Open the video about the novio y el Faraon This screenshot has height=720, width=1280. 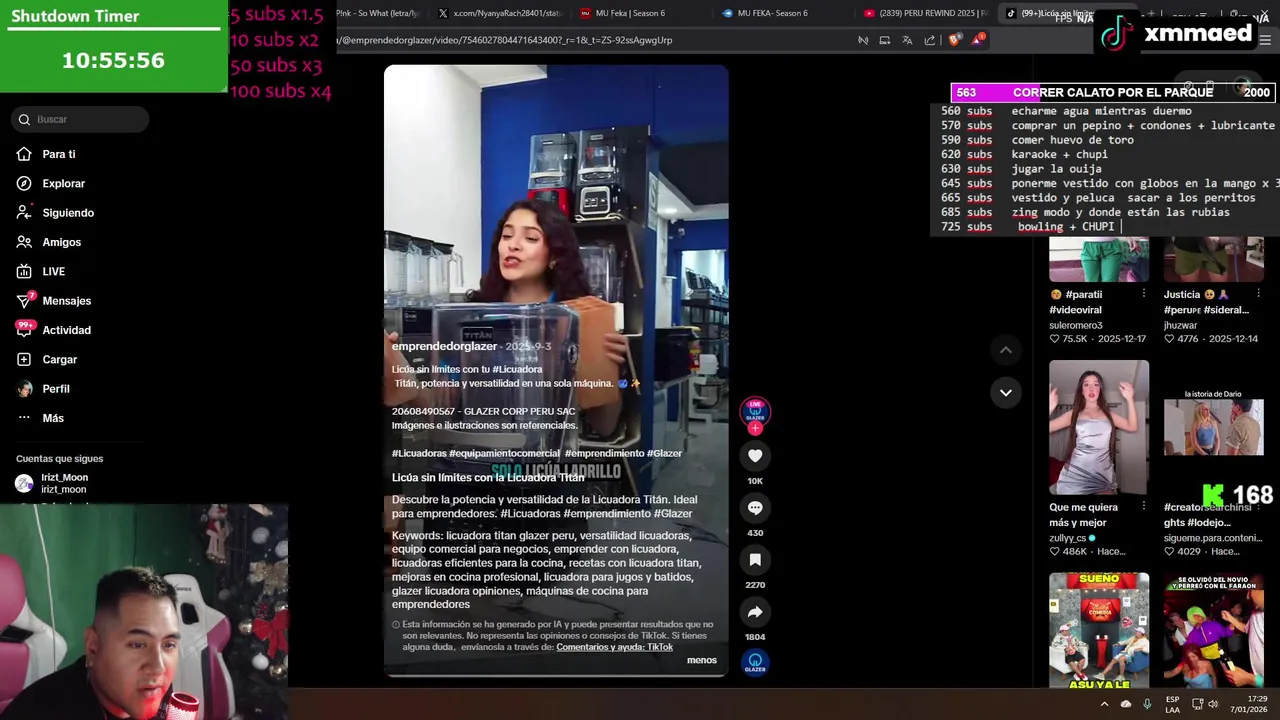coord(1213,631)
